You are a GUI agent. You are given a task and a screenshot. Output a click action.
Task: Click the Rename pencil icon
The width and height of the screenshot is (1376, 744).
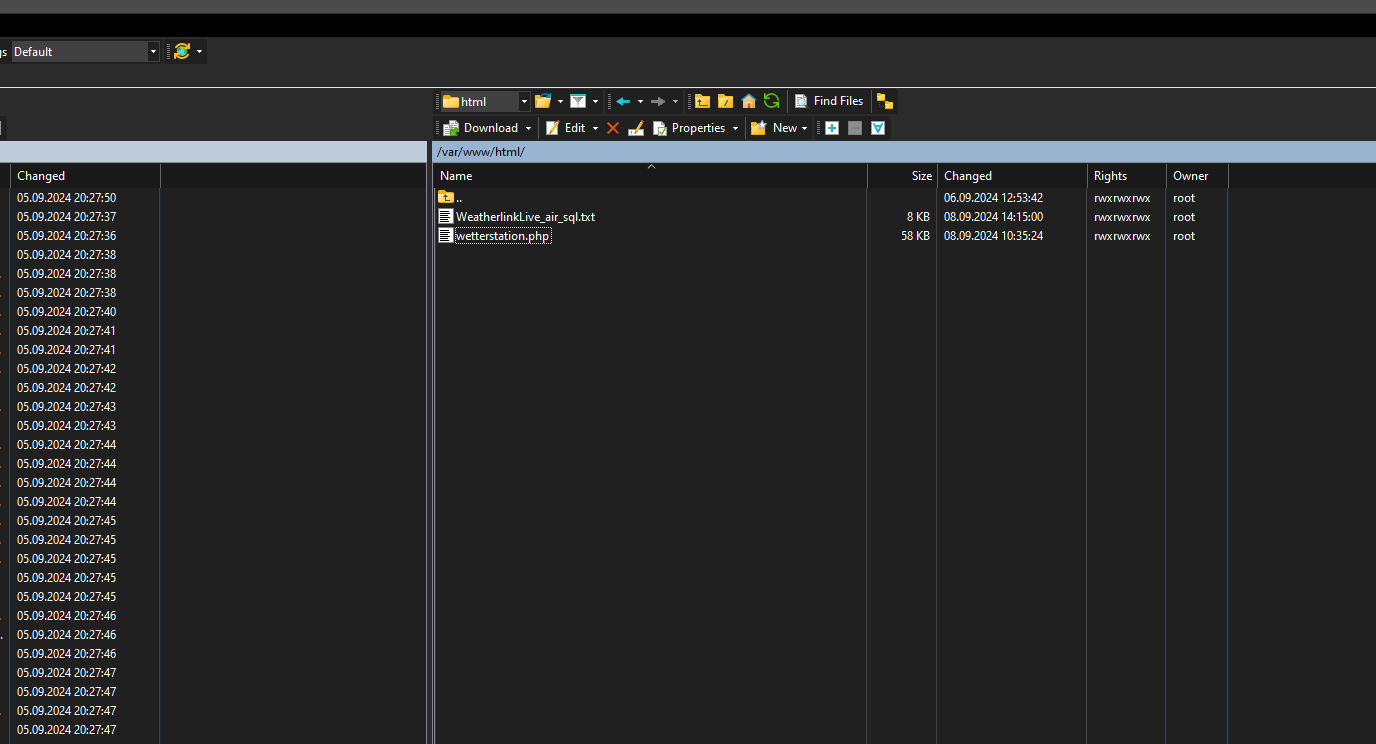coord(635,128)
